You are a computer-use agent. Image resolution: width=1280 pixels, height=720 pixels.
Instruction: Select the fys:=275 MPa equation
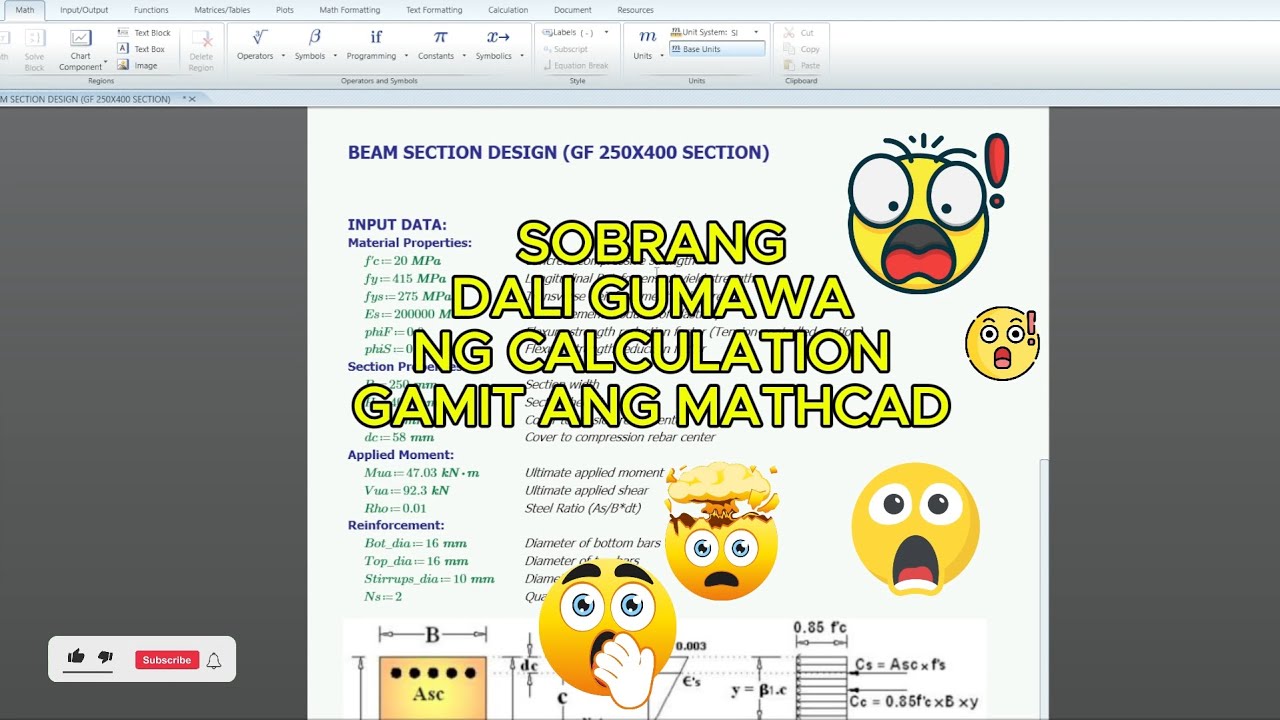[x=408, y=297]
